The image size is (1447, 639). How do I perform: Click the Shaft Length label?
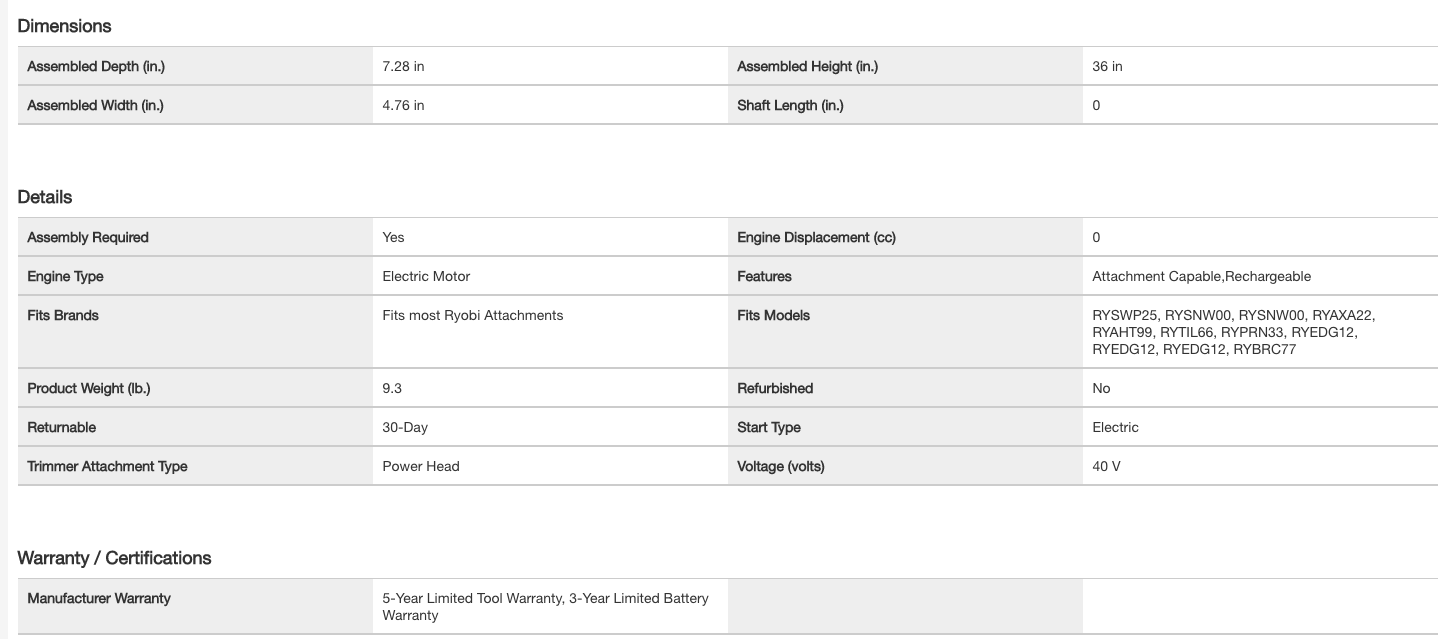point(790,106)
